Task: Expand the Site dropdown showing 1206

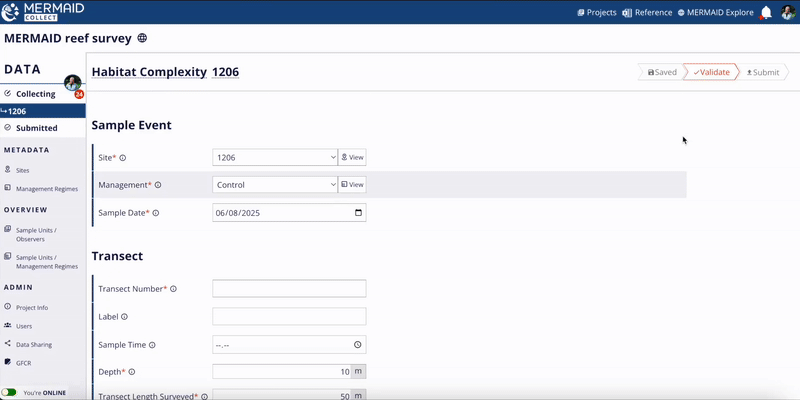Action: 275,158
